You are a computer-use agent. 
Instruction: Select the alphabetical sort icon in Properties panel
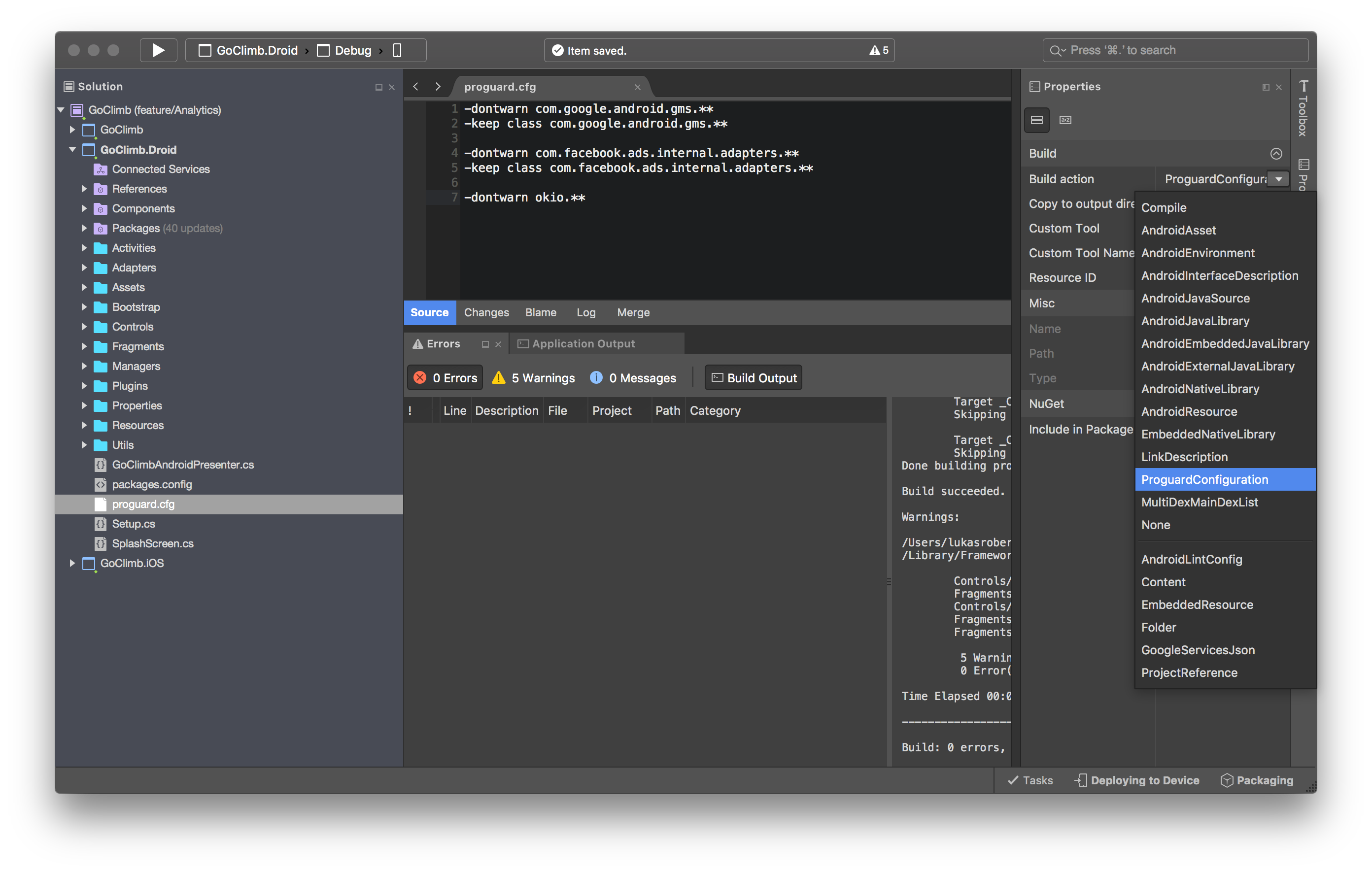1065,120
